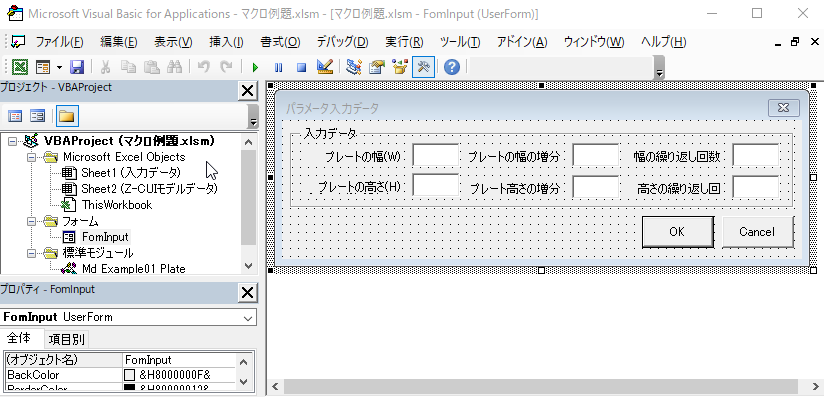Viewport: 824px width, 397px height.
Task: Open the ツール(T) menu
Action: 460,42
